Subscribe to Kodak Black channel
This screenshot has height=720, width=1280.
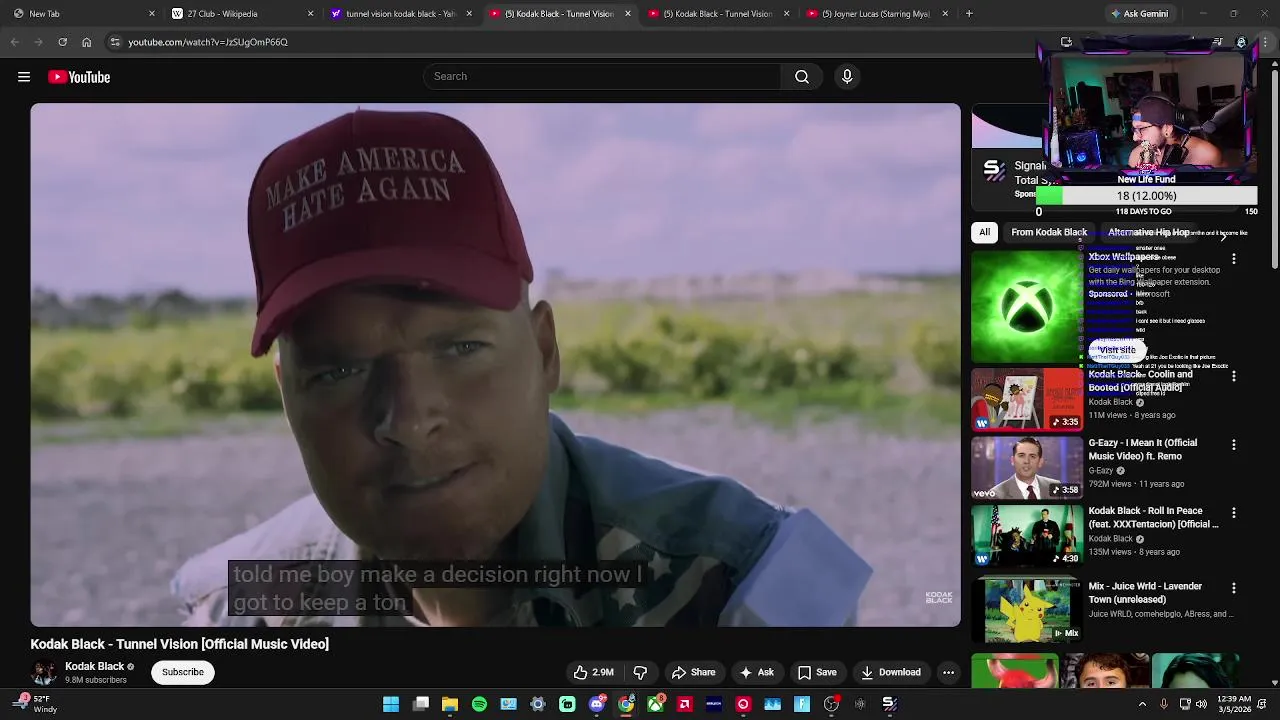pos(183,672)
